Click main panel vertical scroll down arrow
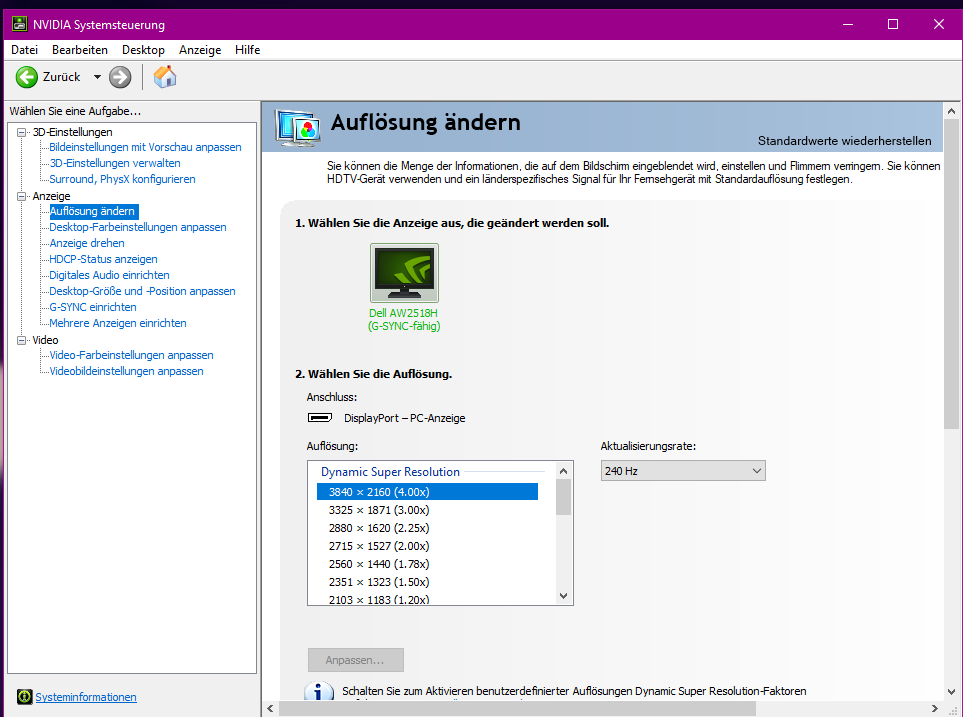The image size is (963, 717). click(x=951, y=691)
